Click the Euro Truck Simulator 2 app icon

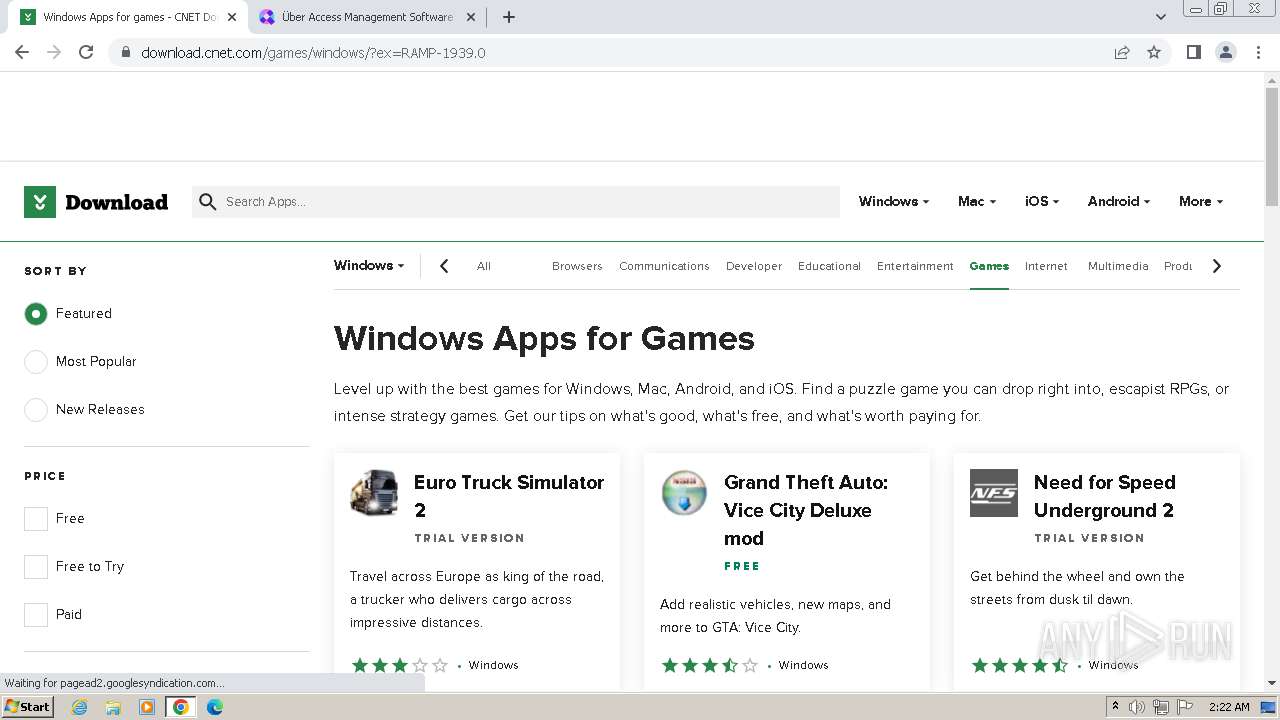coord(374,493)
